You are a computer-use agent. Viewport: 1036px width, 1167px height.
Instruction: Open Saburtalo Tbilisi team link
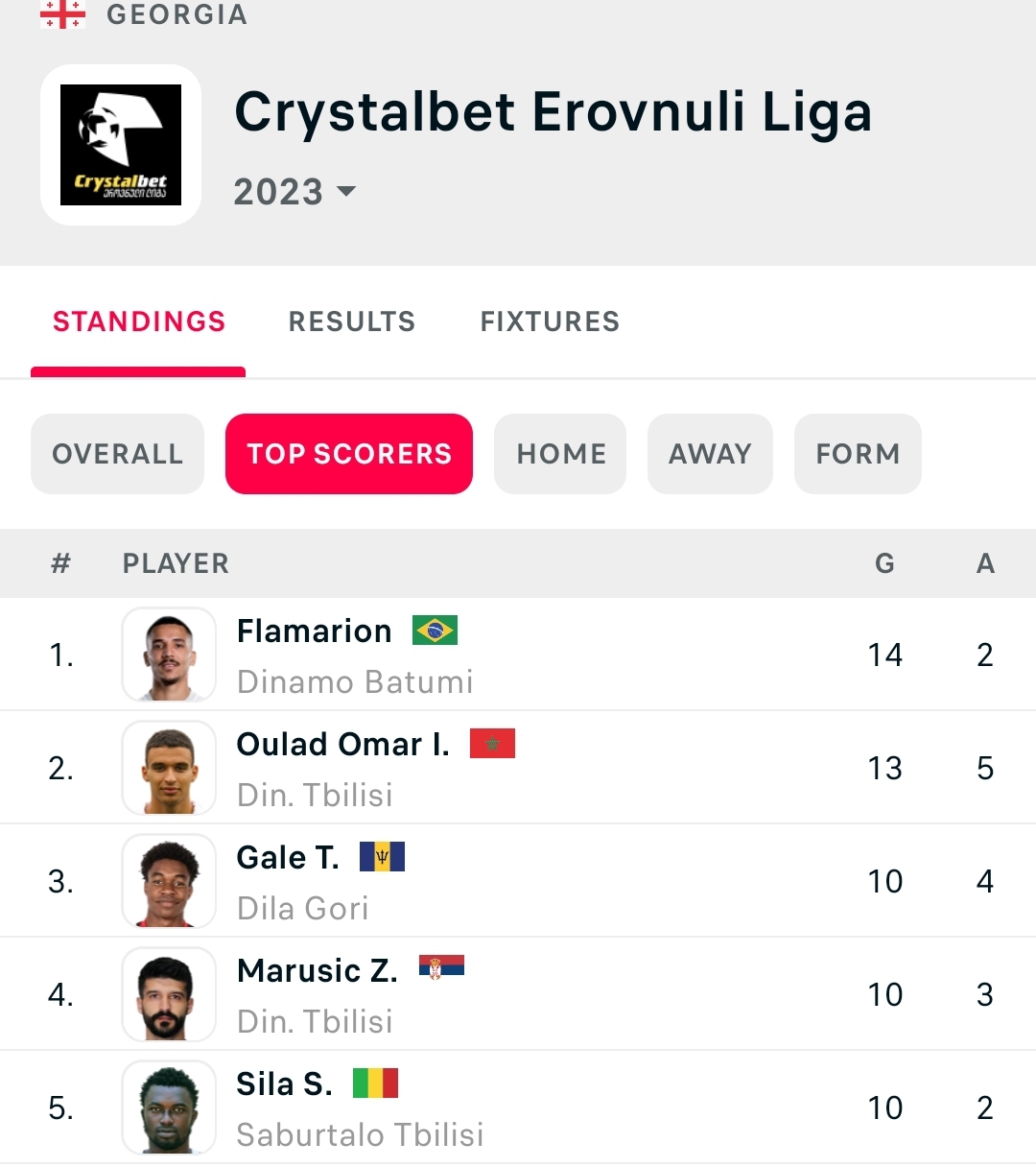pyautogui.click(x=360, y=1135)
